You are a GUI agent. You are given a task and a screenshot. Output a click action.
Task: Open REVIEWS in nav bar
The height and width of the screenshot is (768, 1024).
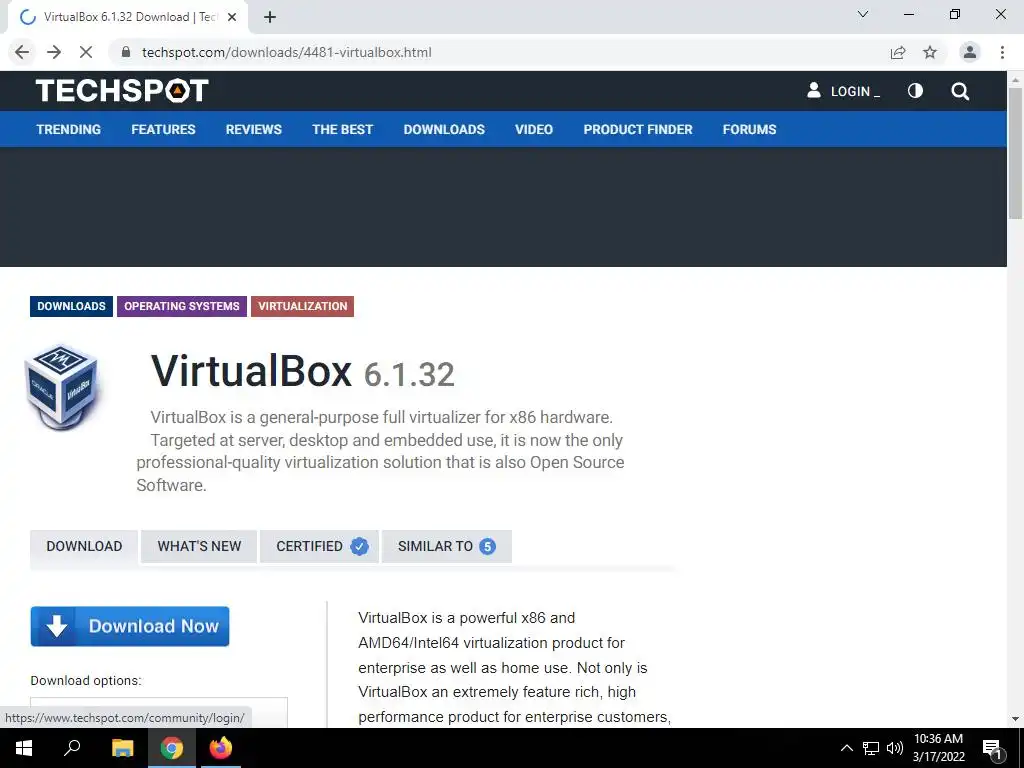(x=254, y=129)
